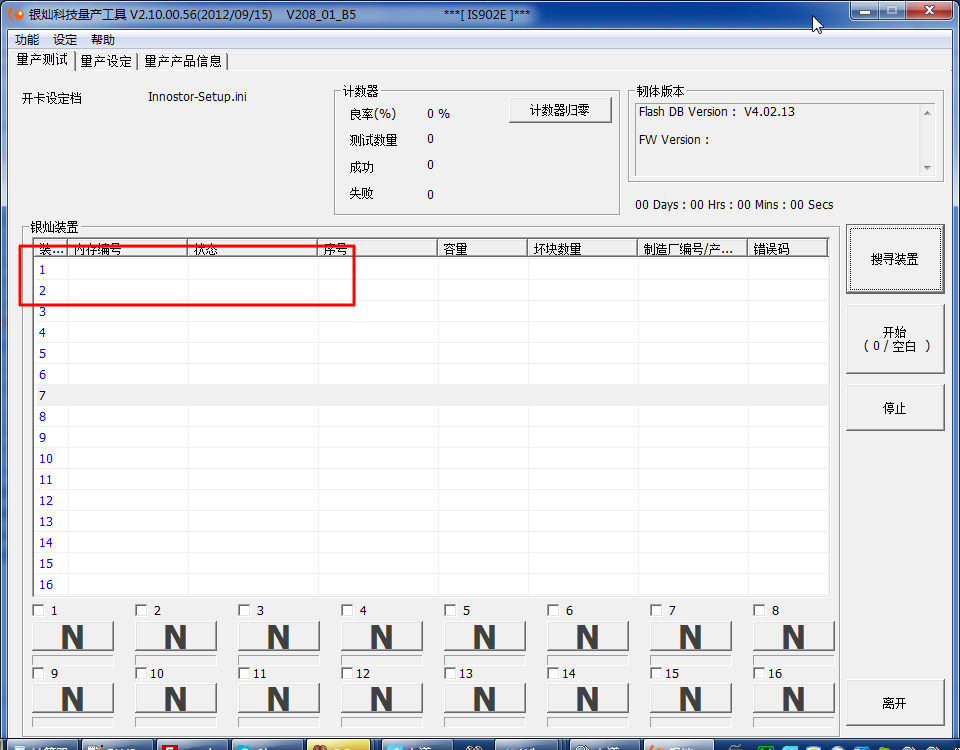Click the Innostor-Setup.ini file name text
960x750 pixels.
click(x=197, y=97)
